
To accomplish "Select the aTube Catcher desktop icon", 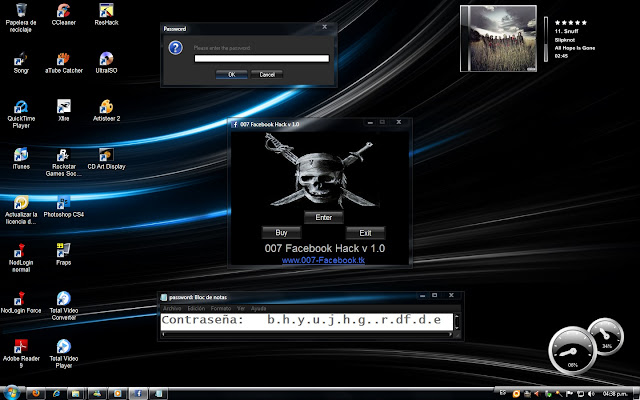I will click(63, 63).
